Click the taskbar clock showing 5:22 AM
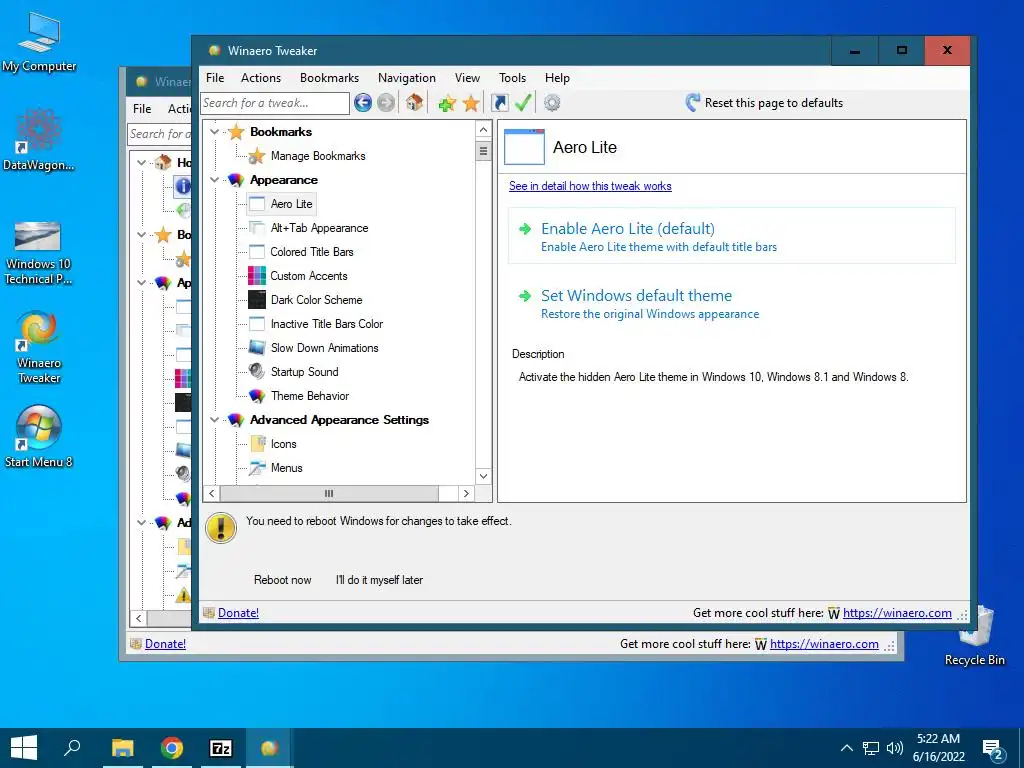The image size is (1024, 768). click(938, 748)
